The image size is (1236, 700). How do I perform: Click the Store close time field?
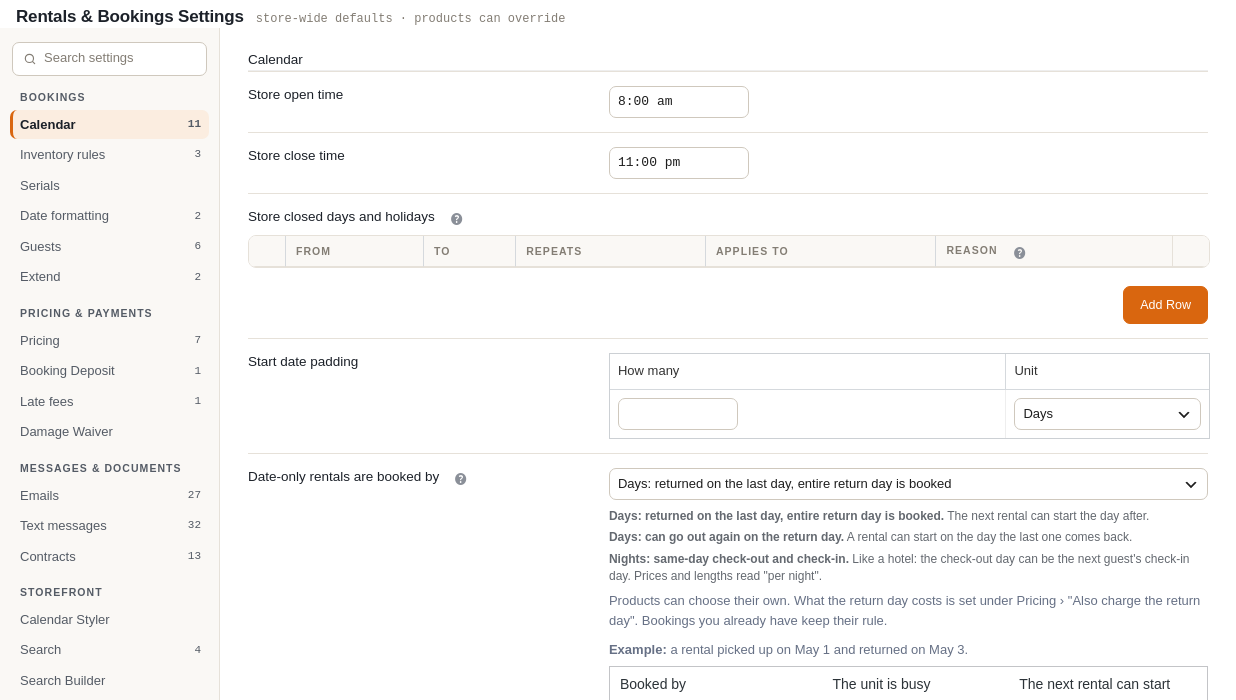pos(679,163)
